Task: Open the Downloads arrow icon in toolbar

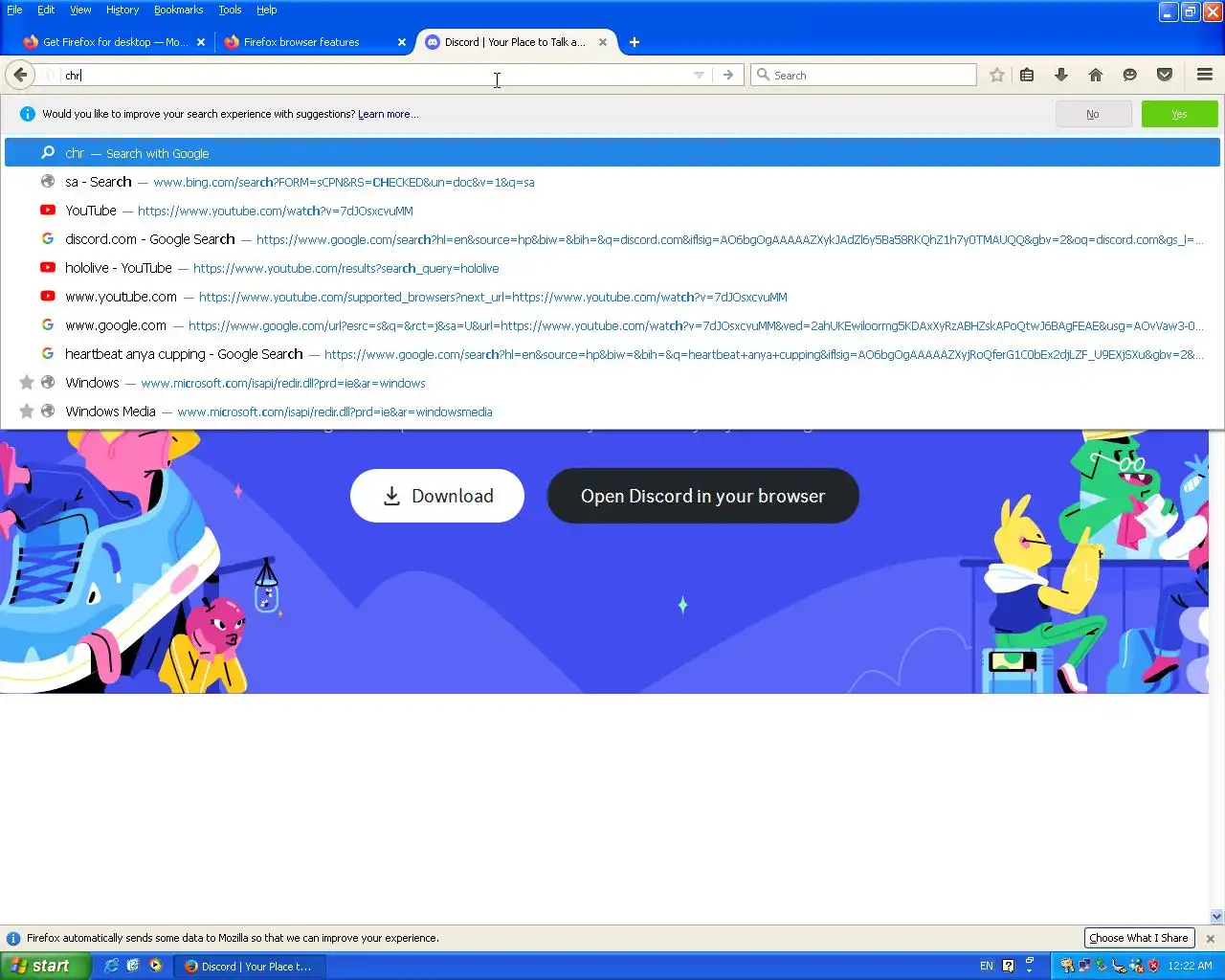Action: click(1061, 75)
